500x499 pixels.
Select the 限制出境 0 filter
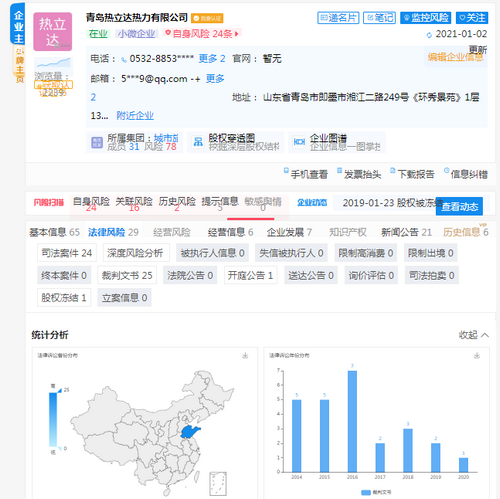click(x=431, y=253)
